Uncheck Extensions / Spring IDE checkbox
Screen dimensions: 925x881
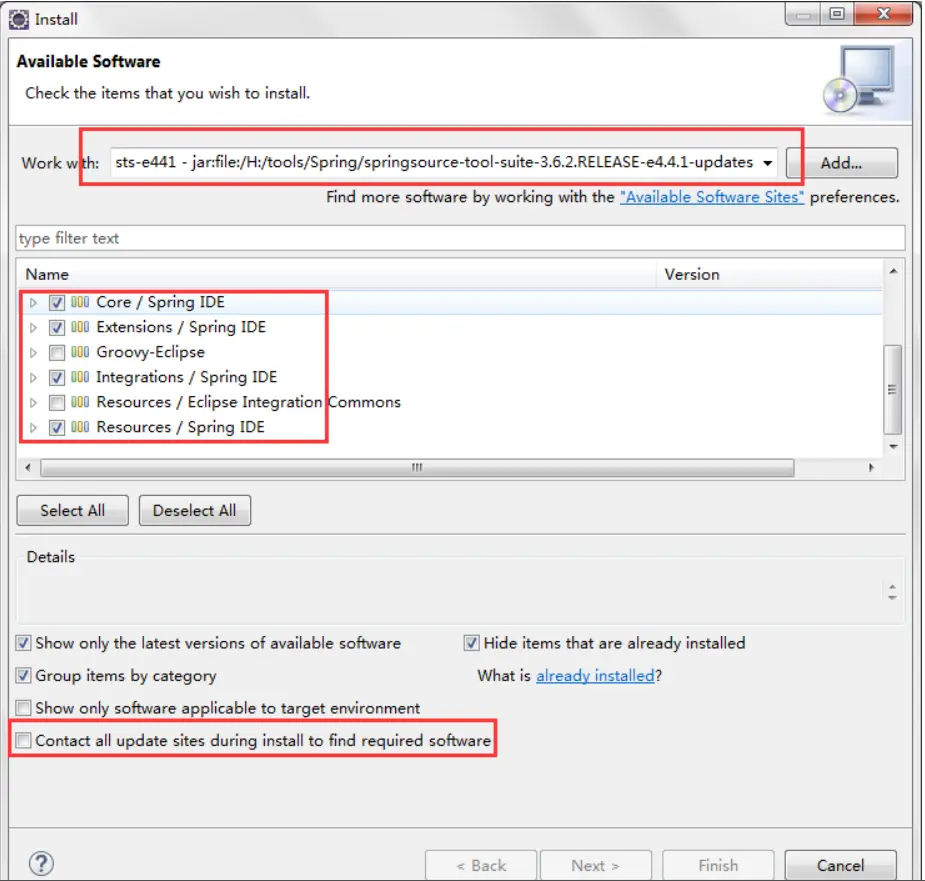[x=57, y=327]
